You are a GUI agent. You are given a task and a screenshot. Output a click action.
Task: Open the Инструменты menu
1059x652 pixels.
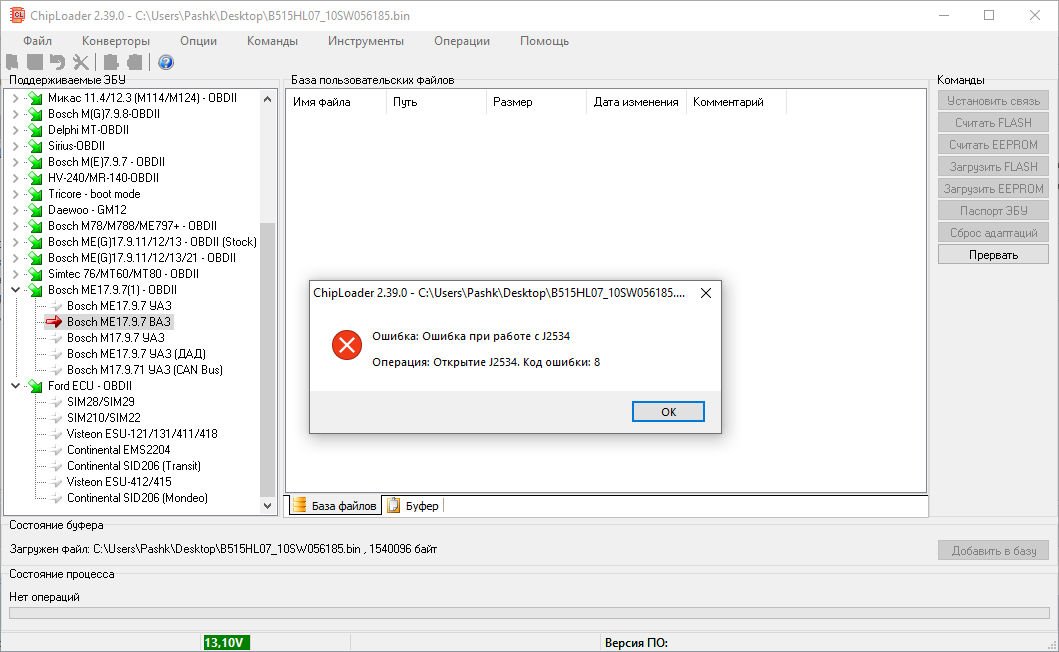click(x=365, y=41)
